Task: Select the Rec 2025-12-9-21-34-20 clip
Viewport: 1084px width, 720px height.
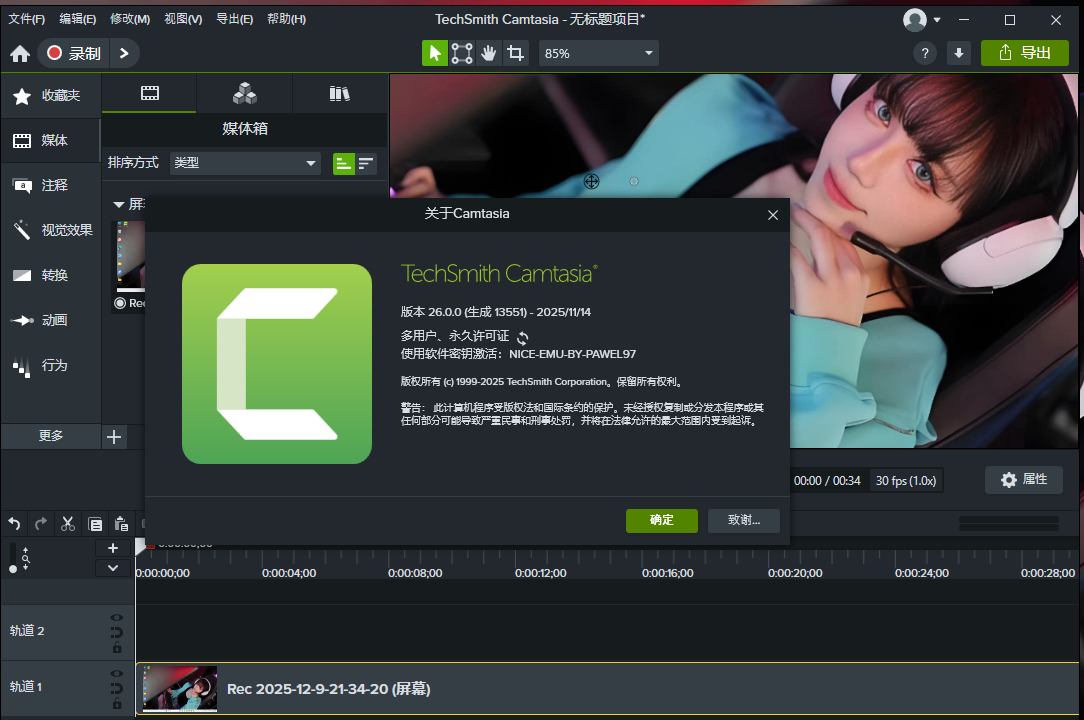Action: pyautogui.click(x=608, y=689)
